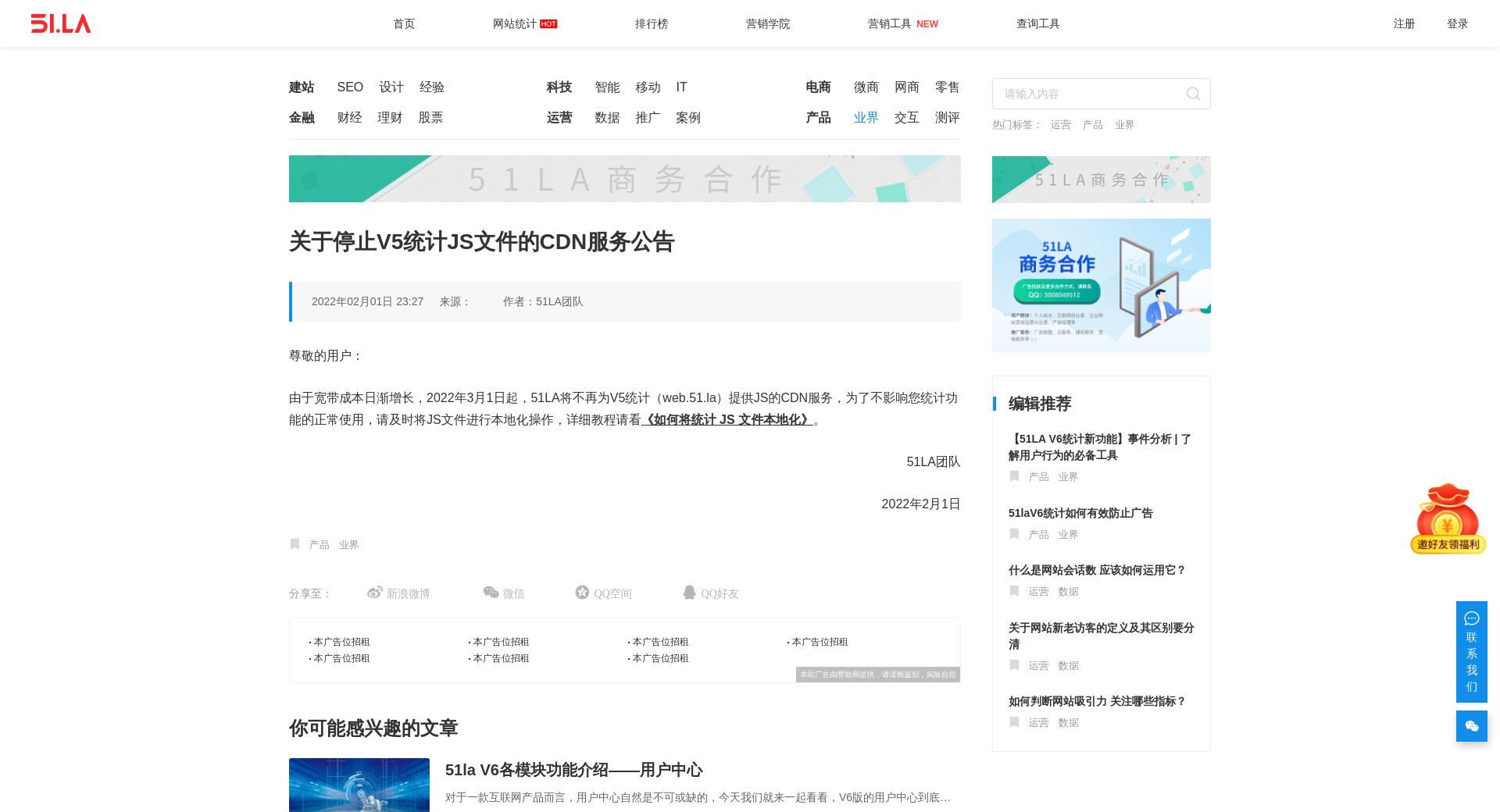1500x812 pixels.
Task: Open recommended article 51laV6统计如何有效防止广告
Action: (1080, 513)
